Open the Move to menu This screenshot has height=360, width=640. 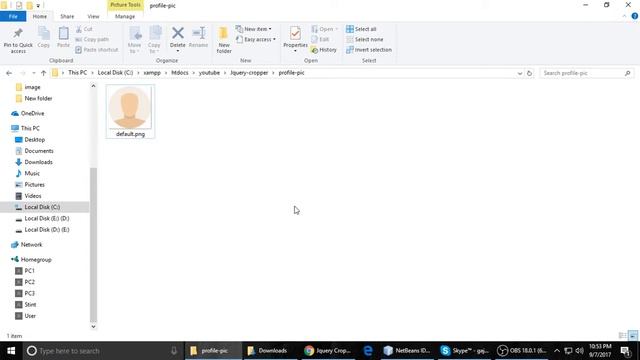pos(135,40)
